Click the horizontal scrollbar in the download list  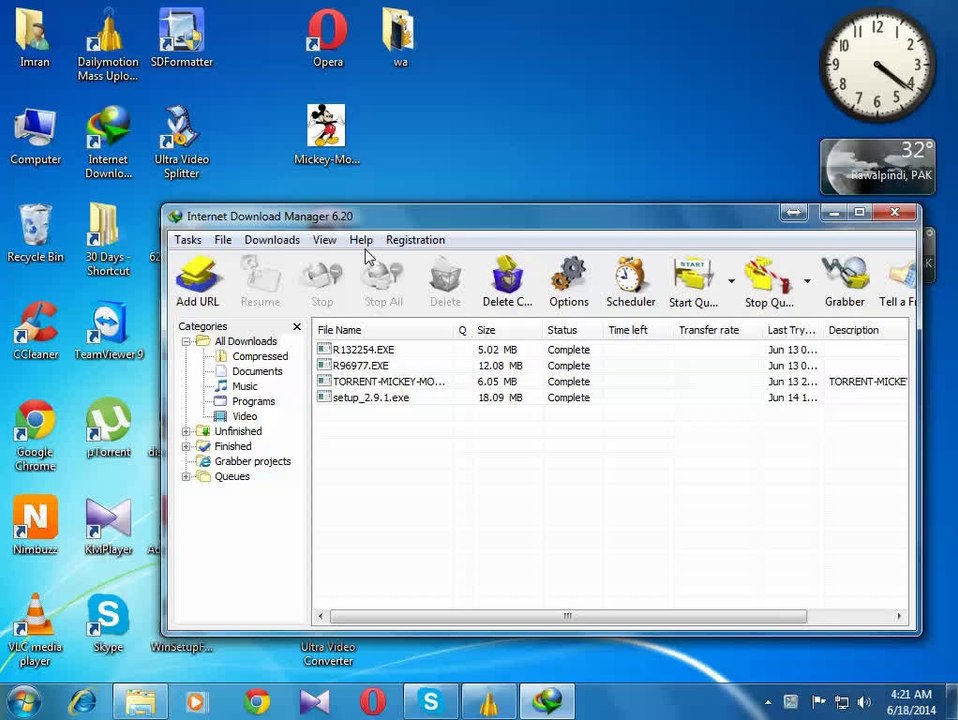click(x=566, y=616)
